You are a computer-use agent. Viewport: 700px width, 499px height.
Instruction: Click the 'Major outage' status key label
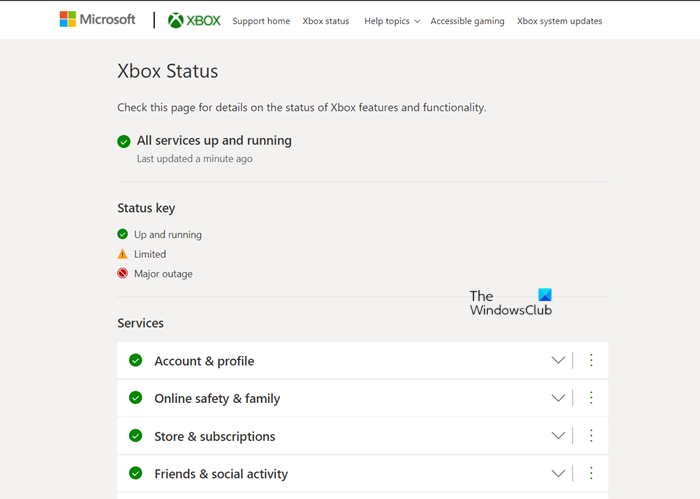click(x=163, y=274)
